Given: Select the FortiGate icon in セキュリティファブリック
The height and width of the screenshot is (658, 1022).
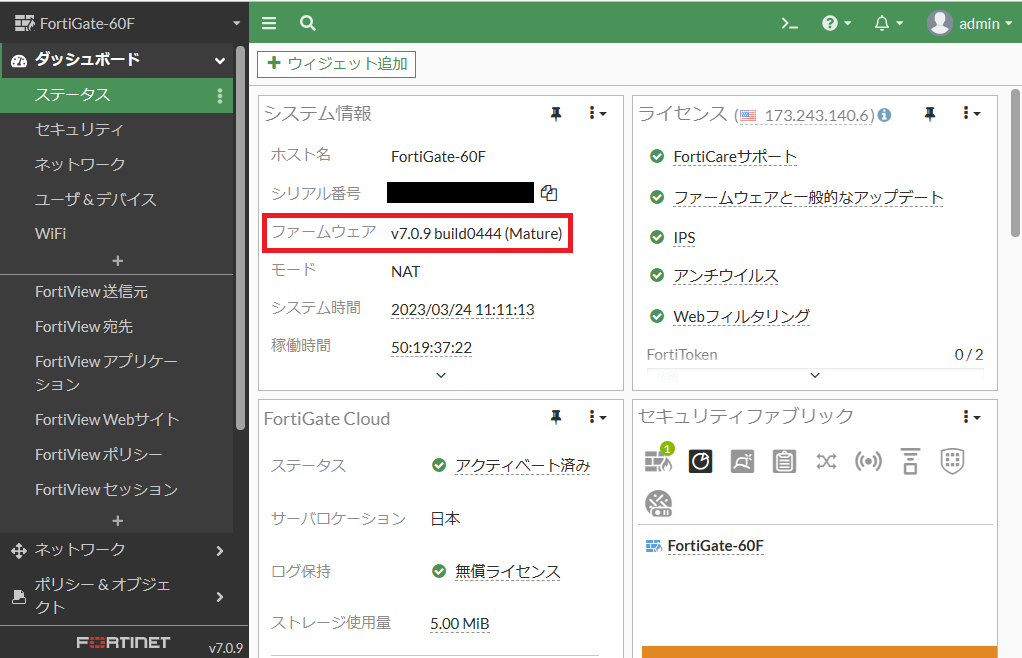Looking at the screenshot, I should [x=657, y=462].
